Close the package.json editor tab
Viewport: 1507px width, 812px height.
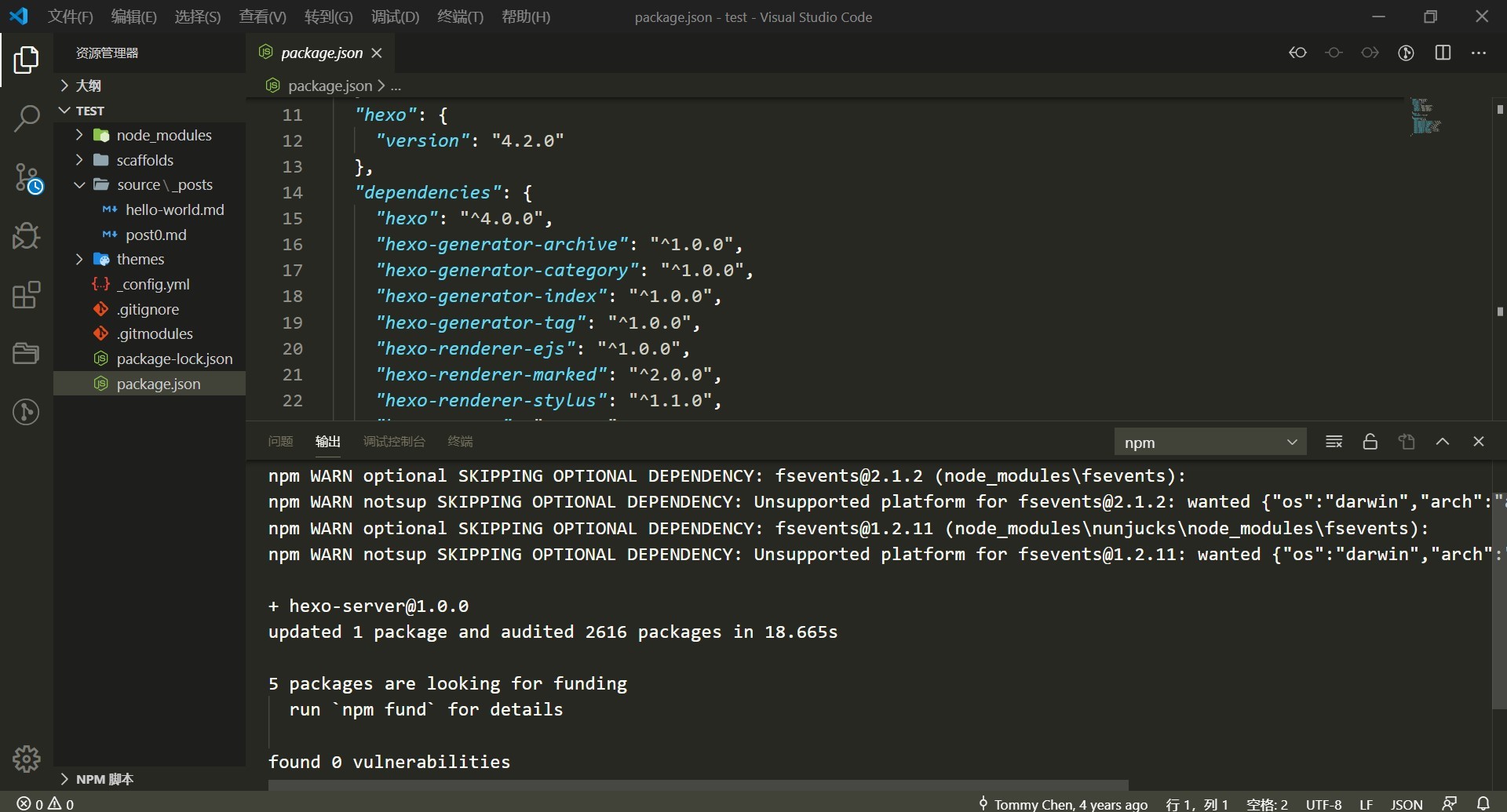click(x=377, y=53)
